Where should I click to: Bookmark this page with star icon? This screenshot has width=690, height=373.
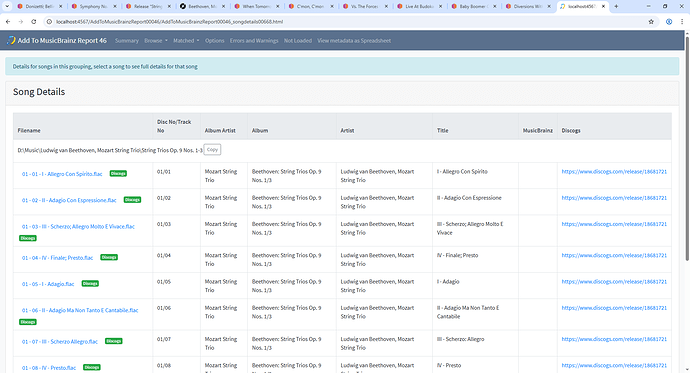(651, 22)
